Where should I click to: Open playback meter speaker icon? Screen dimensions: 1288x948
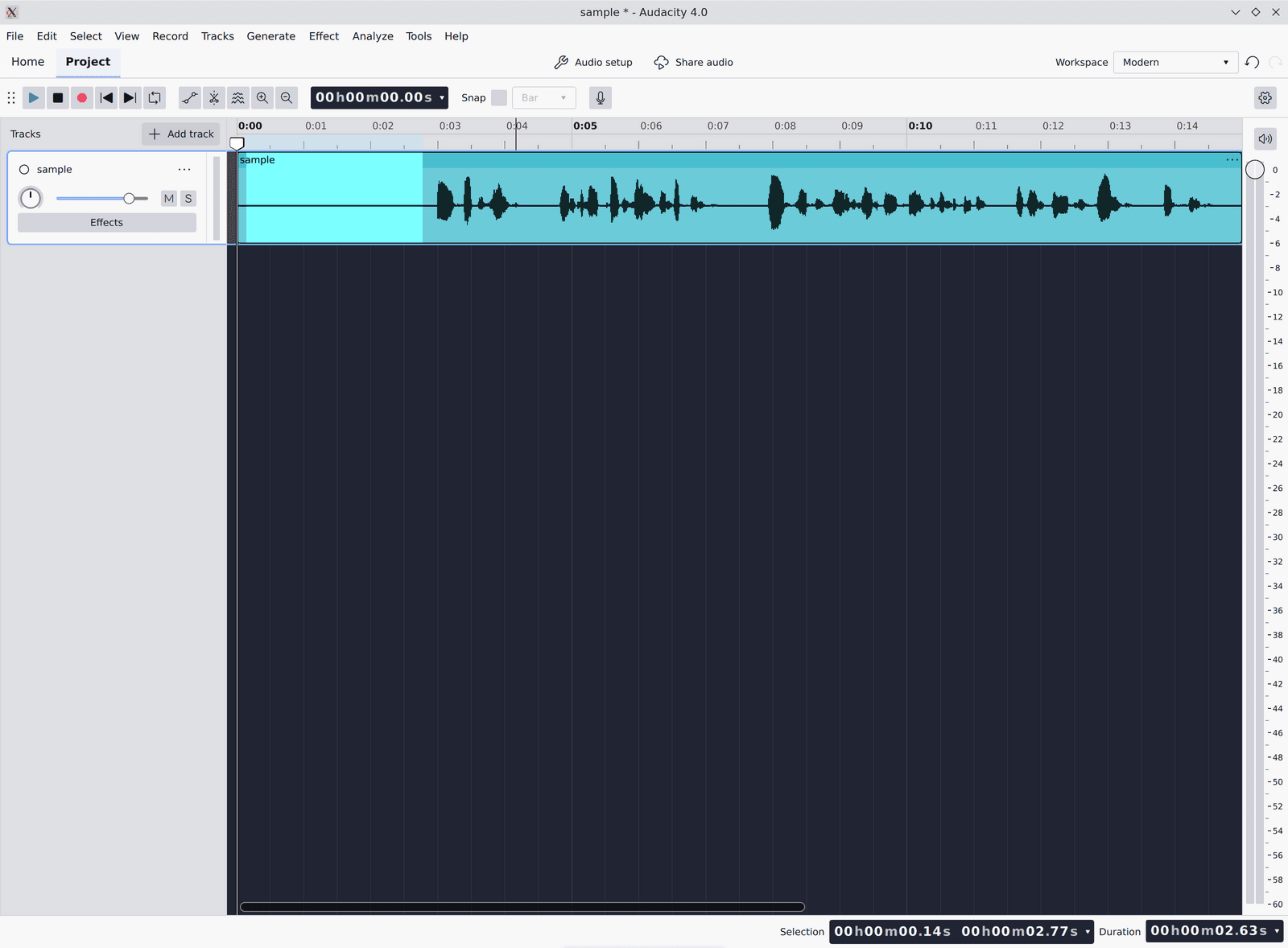pos(1265,138)
